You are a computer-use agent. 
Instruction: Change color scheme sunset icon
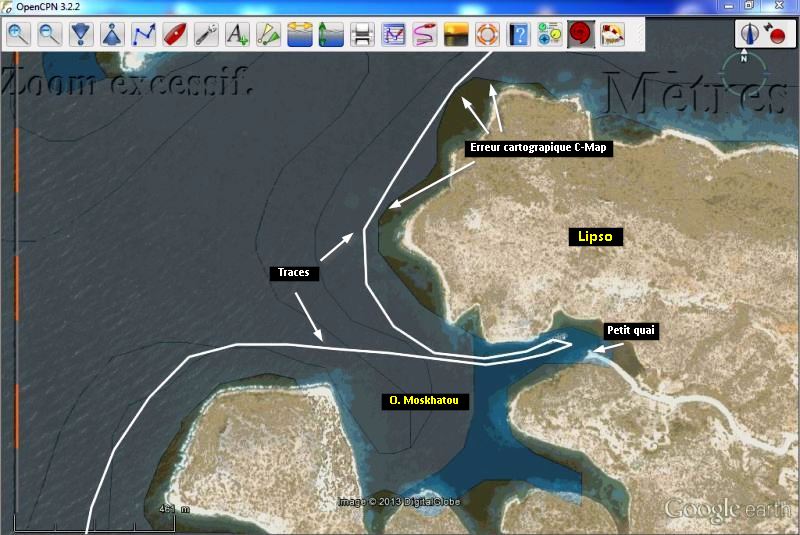coord(455,35)
